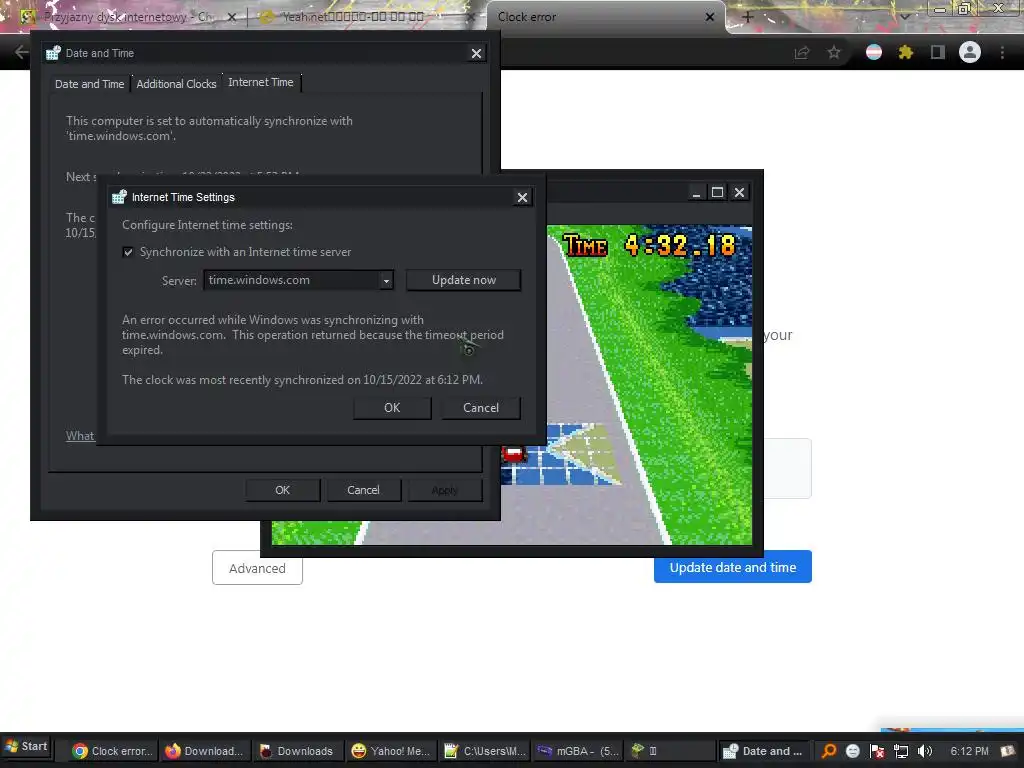Viewport: 1024px width, 768px height.
Task: Open the time server dropdown arrow
Action: point(386,281)
